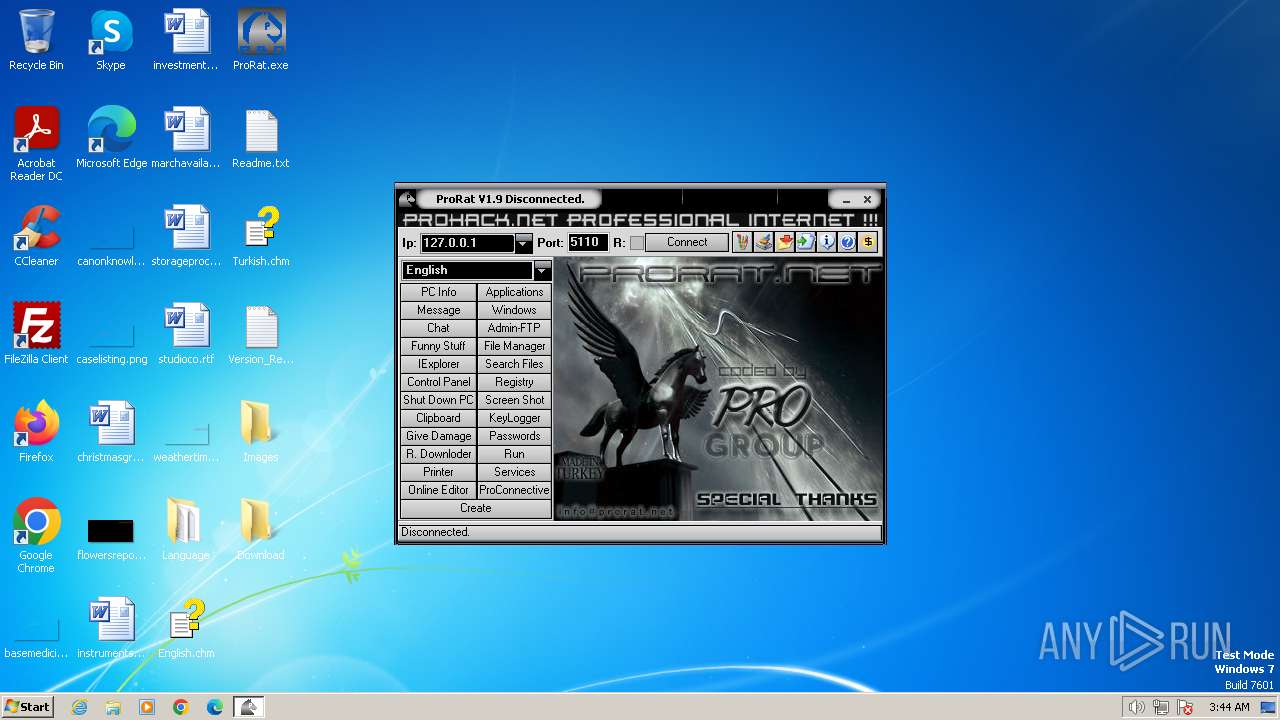
Task: Click the info@prorat.net link
Action: 616,511
